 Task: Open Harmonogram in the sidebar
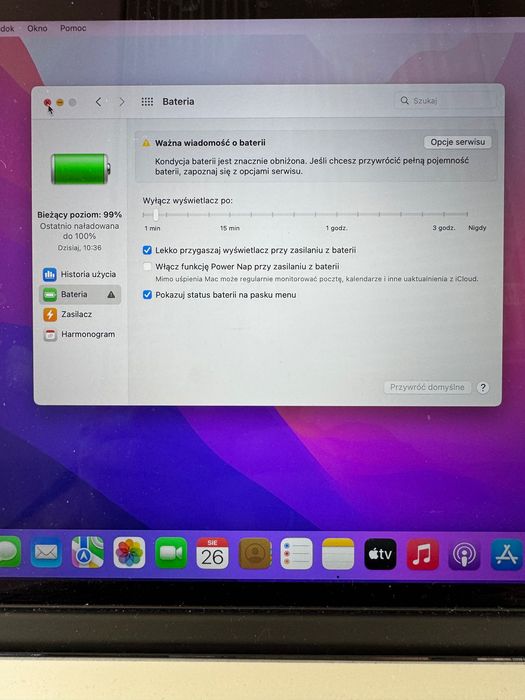pyautogui.click(x=80, y=334)
